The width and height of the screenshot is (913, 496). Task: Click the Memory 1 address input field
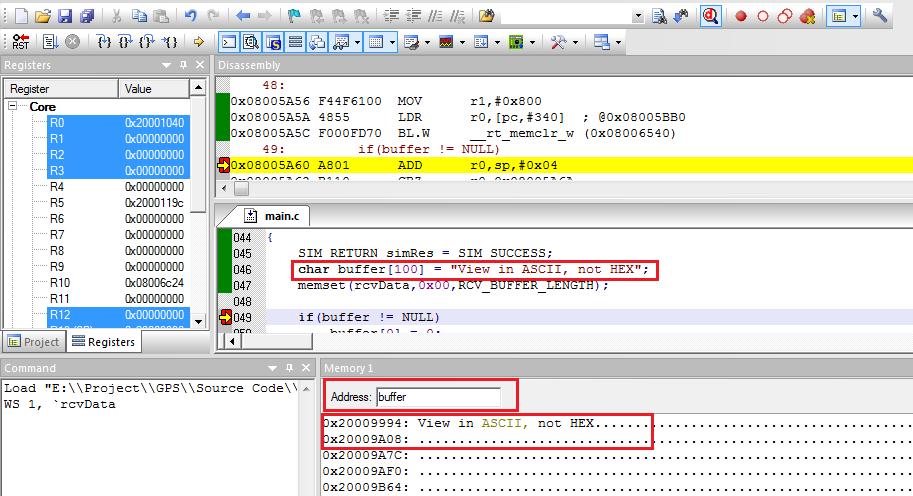tap(438, 396)
